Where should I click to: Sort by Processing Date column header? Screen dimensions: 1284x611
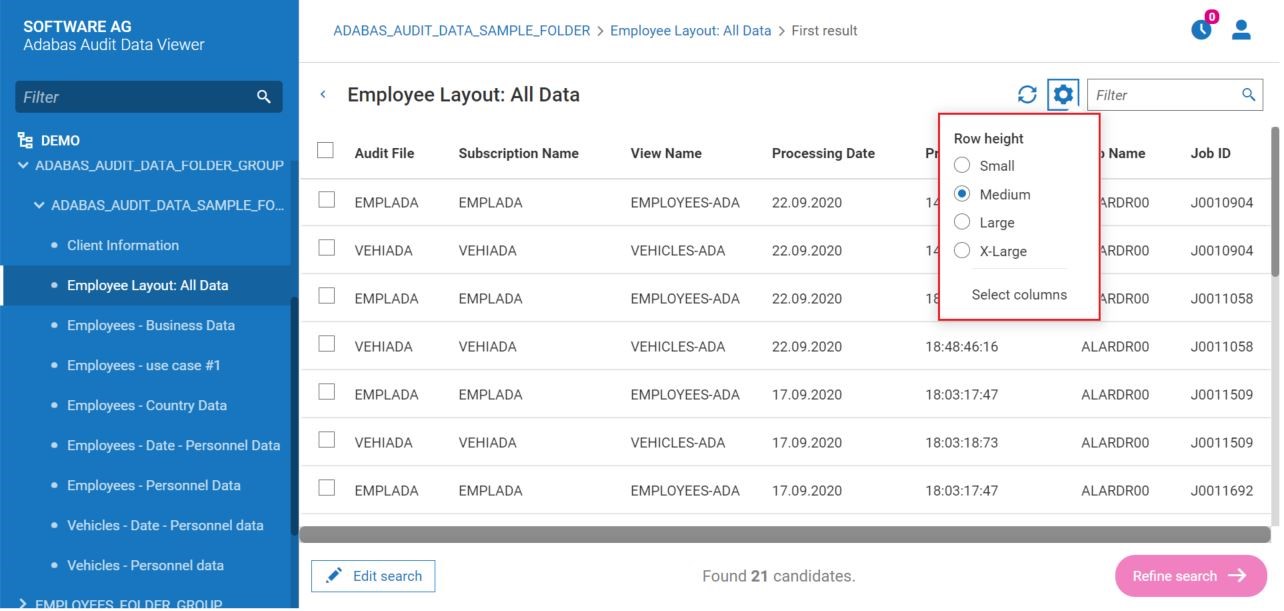point(823,153)
